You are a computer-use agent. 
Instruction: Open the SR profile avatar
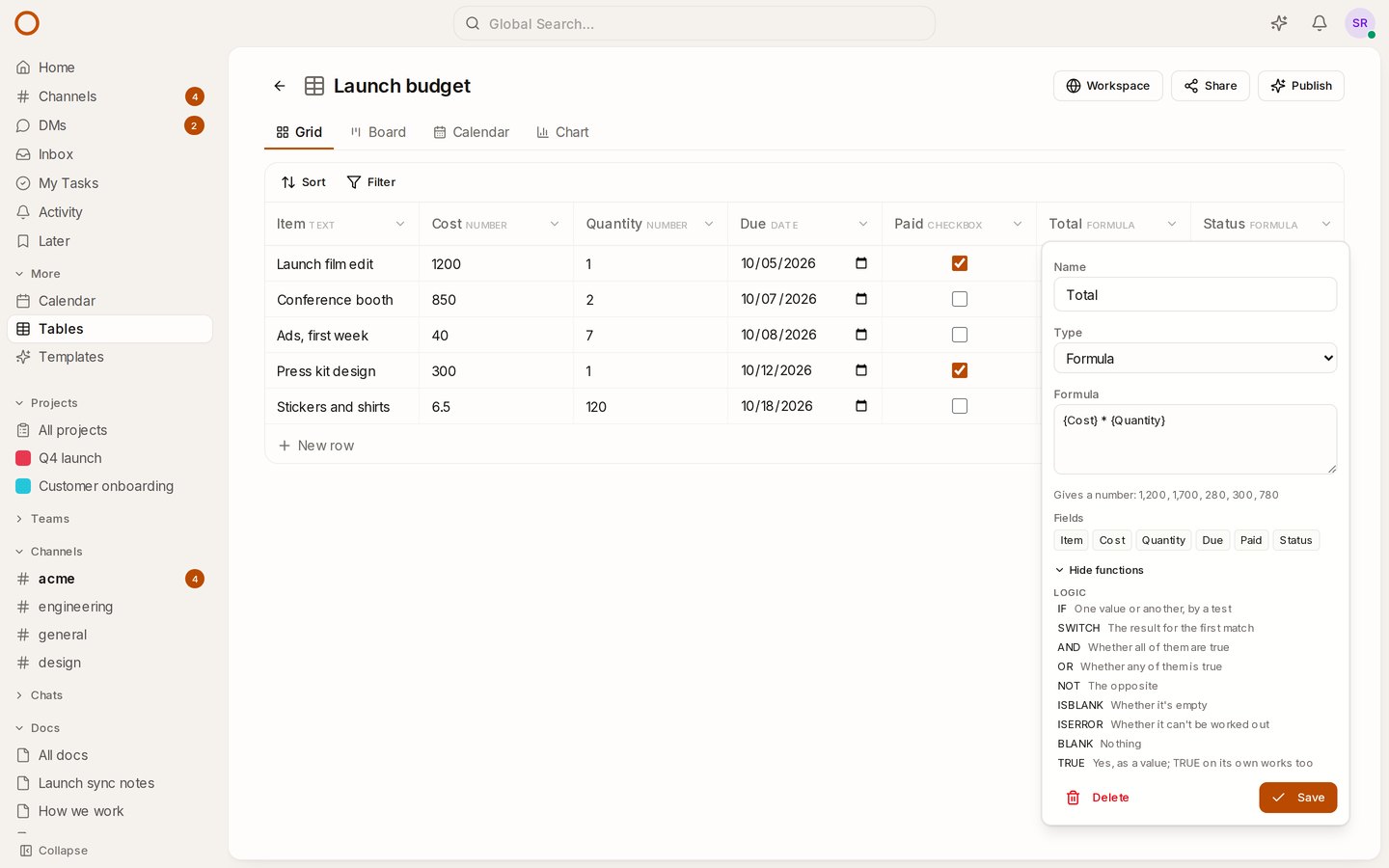1360,23
